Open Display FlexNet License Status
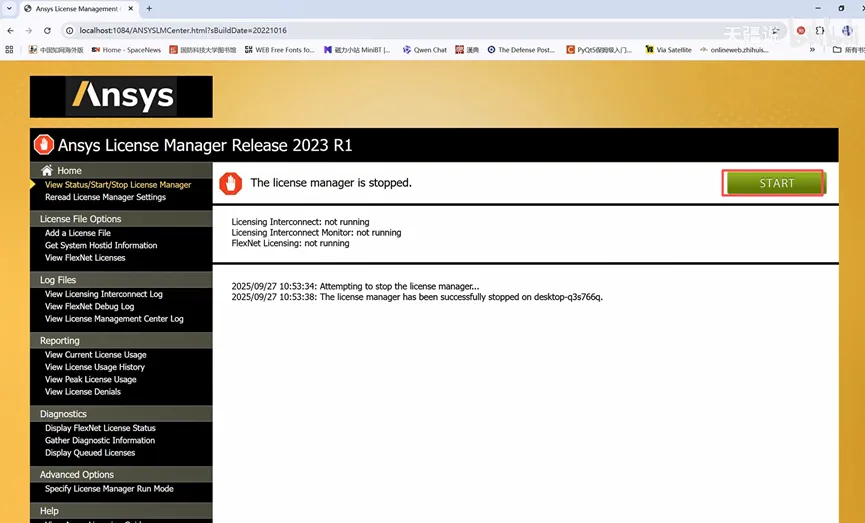Screen dimensions: 865x523 tap(100, 428)
